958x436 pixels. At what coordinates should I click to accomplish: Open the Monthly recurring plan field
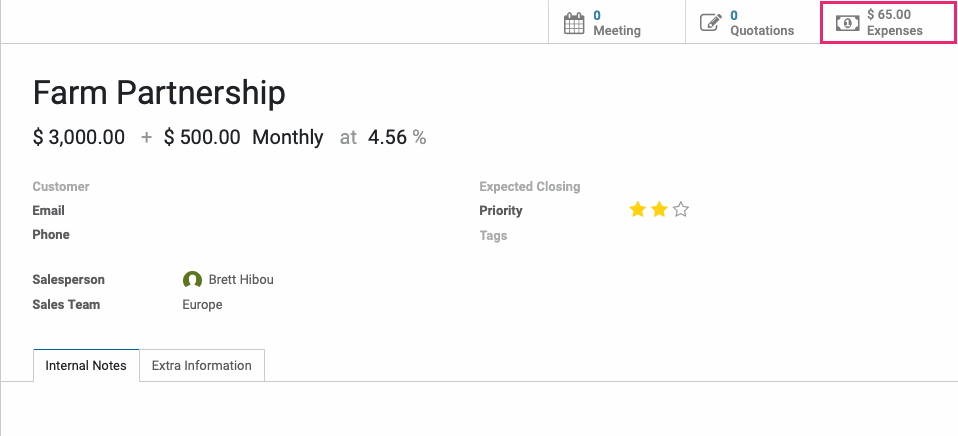[288, 137]
